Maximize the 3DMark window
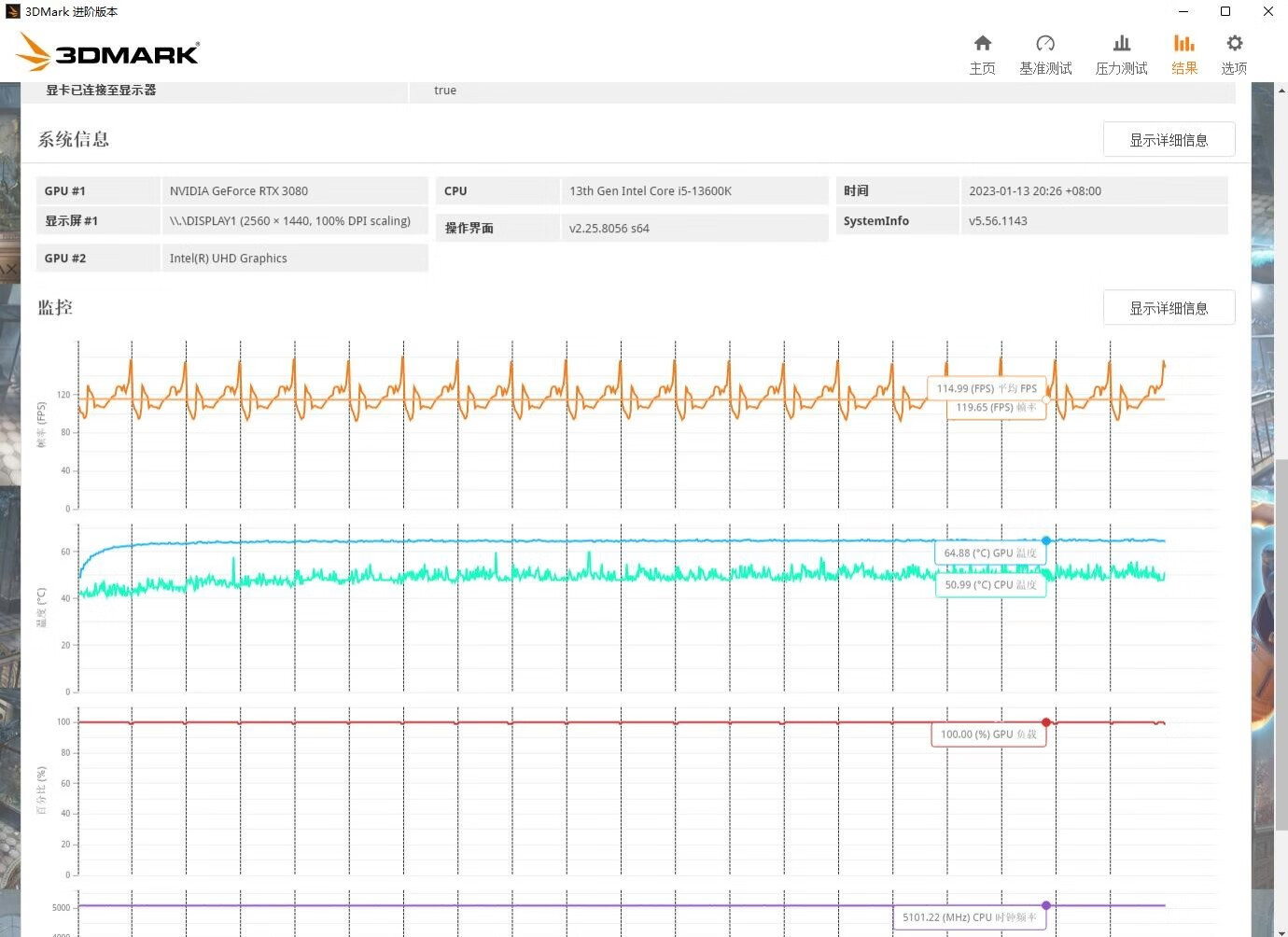This screenshot has width=1288, height=937. (x=1225, y=11)
